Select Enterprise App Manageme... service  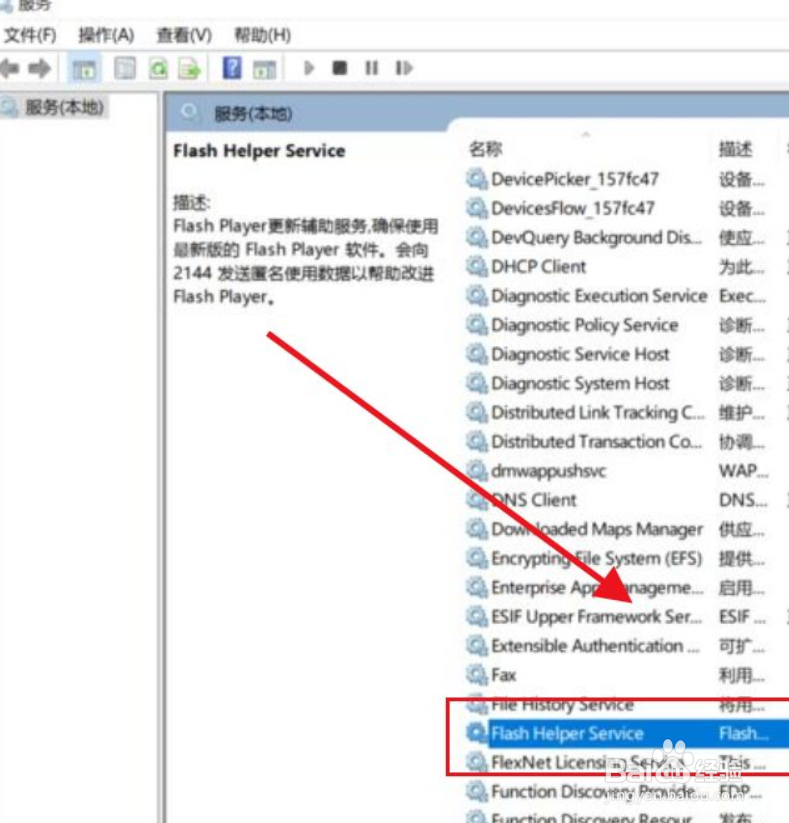pyautogui.click(x=597, y=587)
